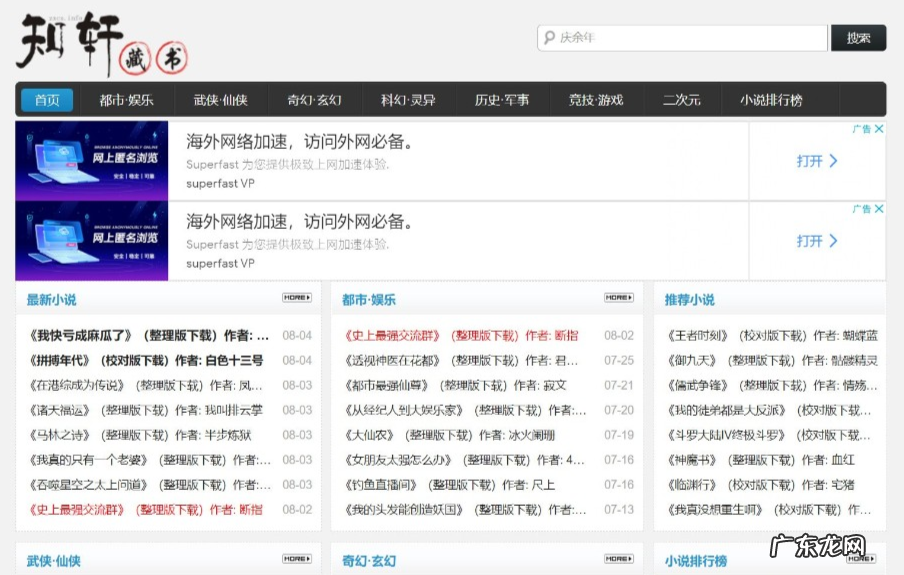Open the 首页 home tab
The image size is (904, 575).
point(47,100)
